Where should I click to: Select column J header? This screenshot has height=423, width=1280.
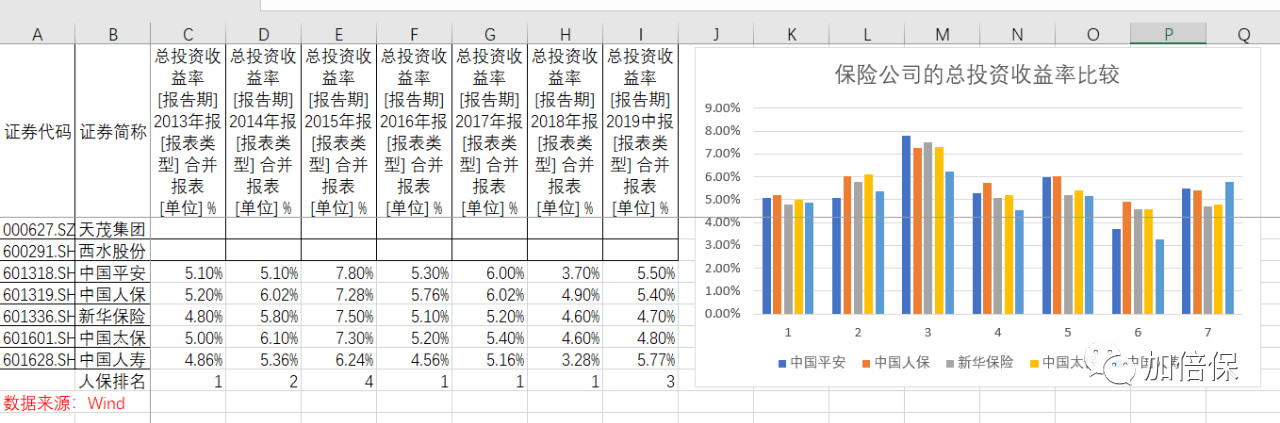[x=716, y=34]
